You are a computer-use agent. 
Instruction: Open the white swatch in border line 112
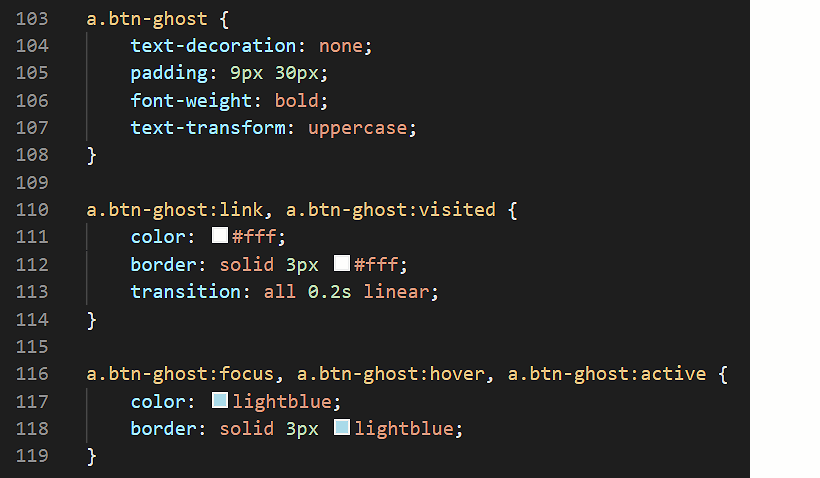(x=341, y=263)
